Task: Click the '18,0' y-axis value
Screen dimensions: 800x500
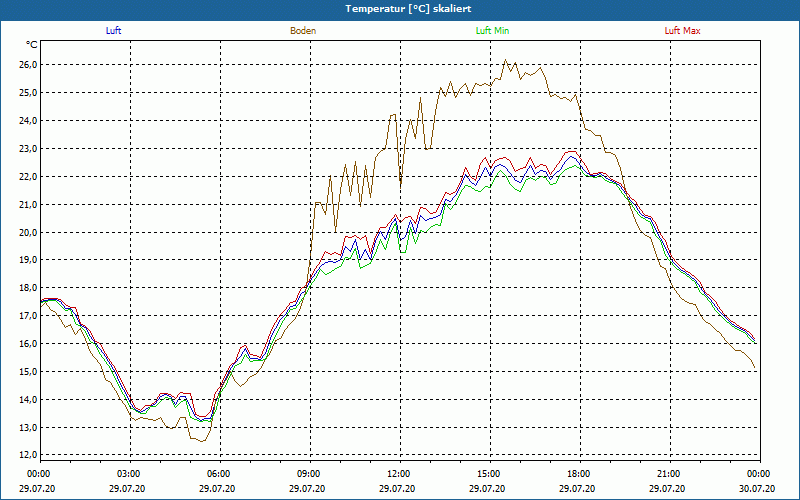Action: point(28,288)
